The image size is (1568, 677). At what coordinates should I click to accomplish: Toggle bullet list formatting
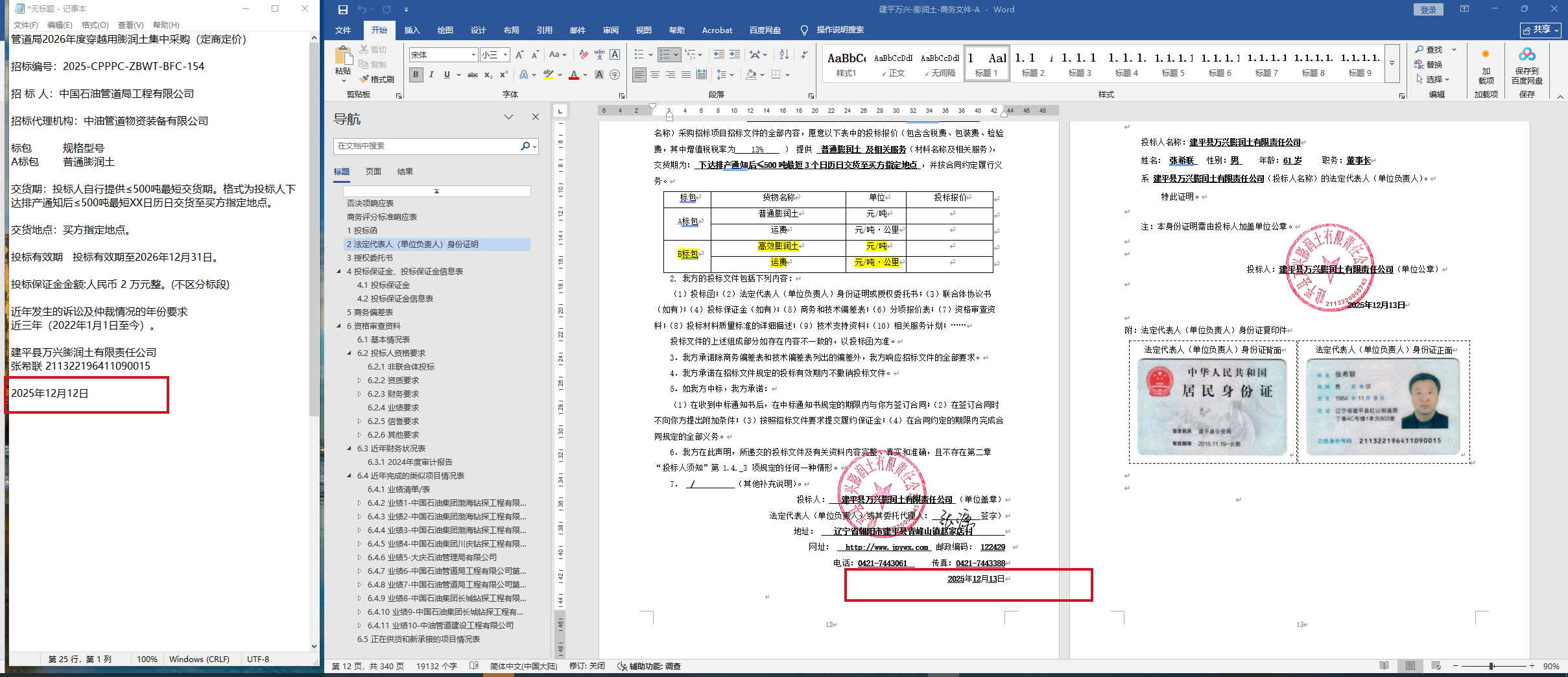(x=639, y=55)
